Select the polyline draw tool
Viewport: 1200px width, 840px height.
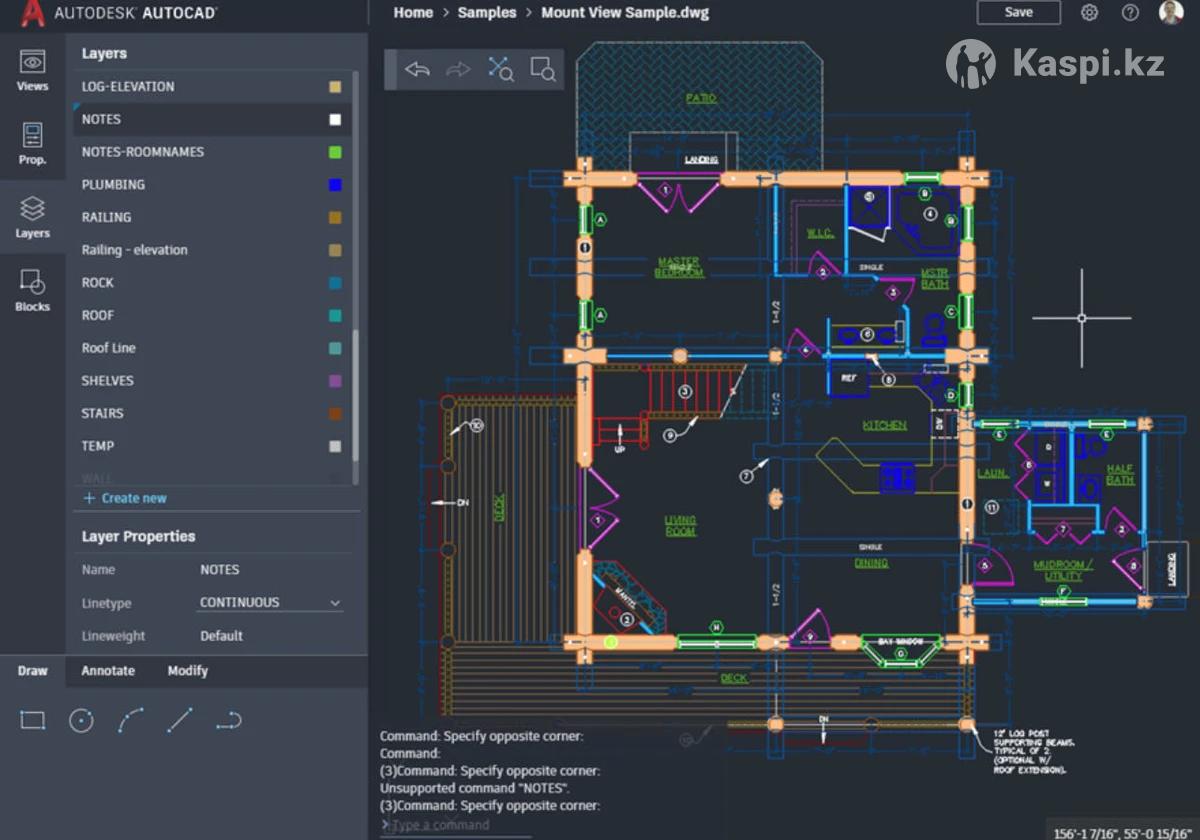pyautogui.click(x=229, y=720)
